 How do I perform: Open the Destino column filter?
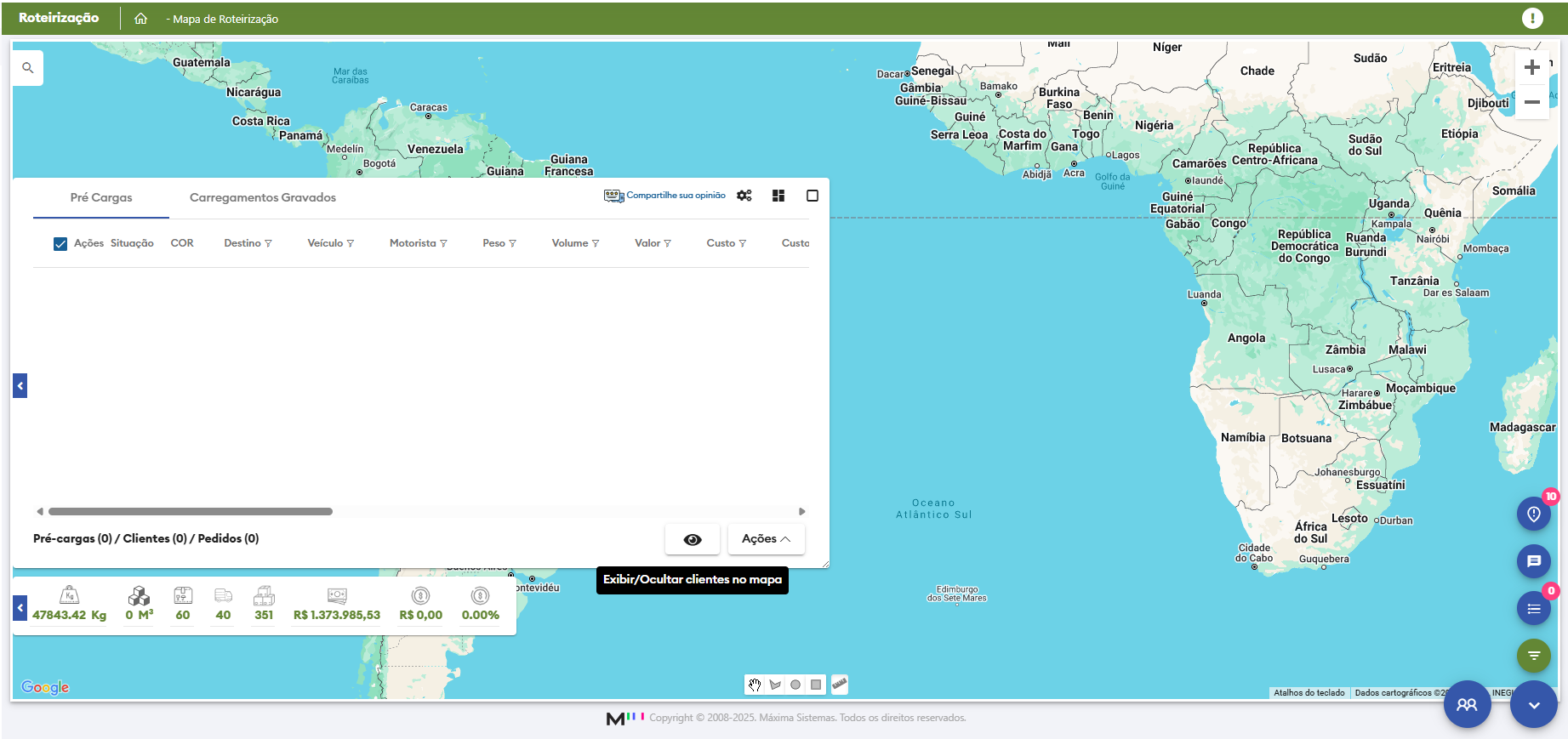coord(269,244)
